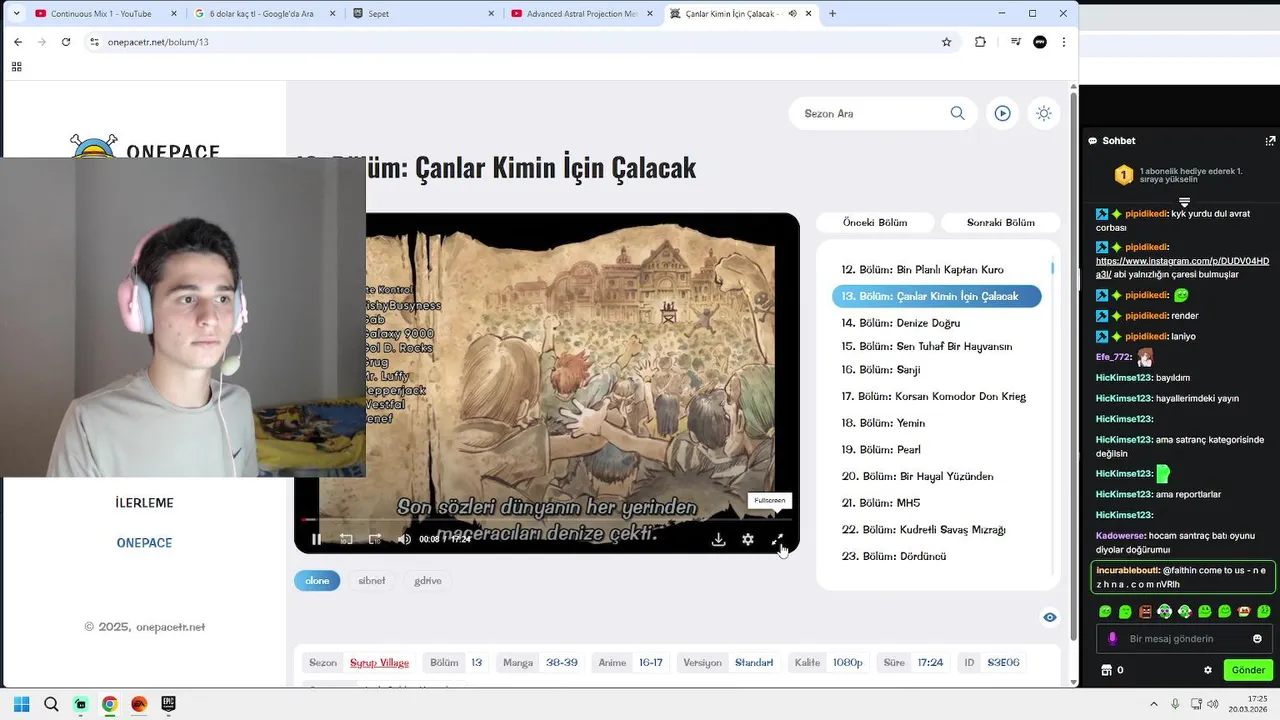This screenshot has height=720, width=1280.
Task: Open the media control icon in toolbar
Action: (x=1015, y=42)
